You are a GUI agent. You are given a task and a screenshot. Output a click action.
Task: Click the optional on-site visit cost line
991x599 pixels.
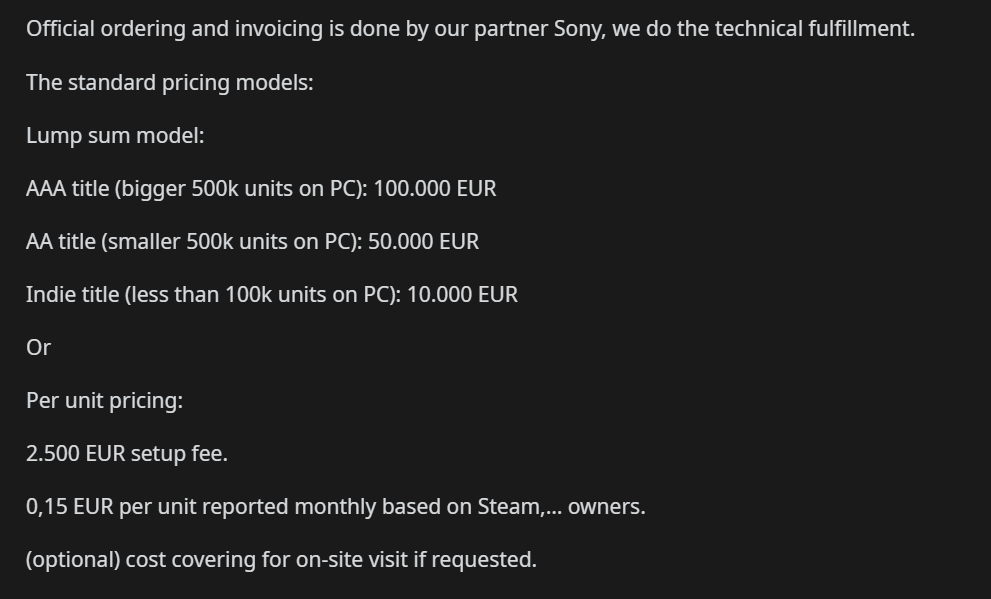tap(281, 560)
